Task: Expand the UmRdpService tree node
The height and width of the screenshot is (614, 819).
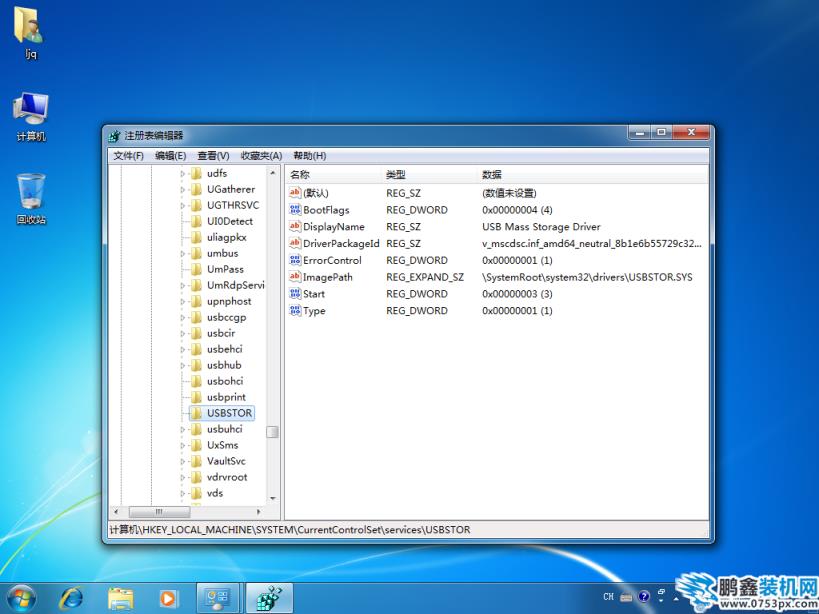Action: coord(183,285)
